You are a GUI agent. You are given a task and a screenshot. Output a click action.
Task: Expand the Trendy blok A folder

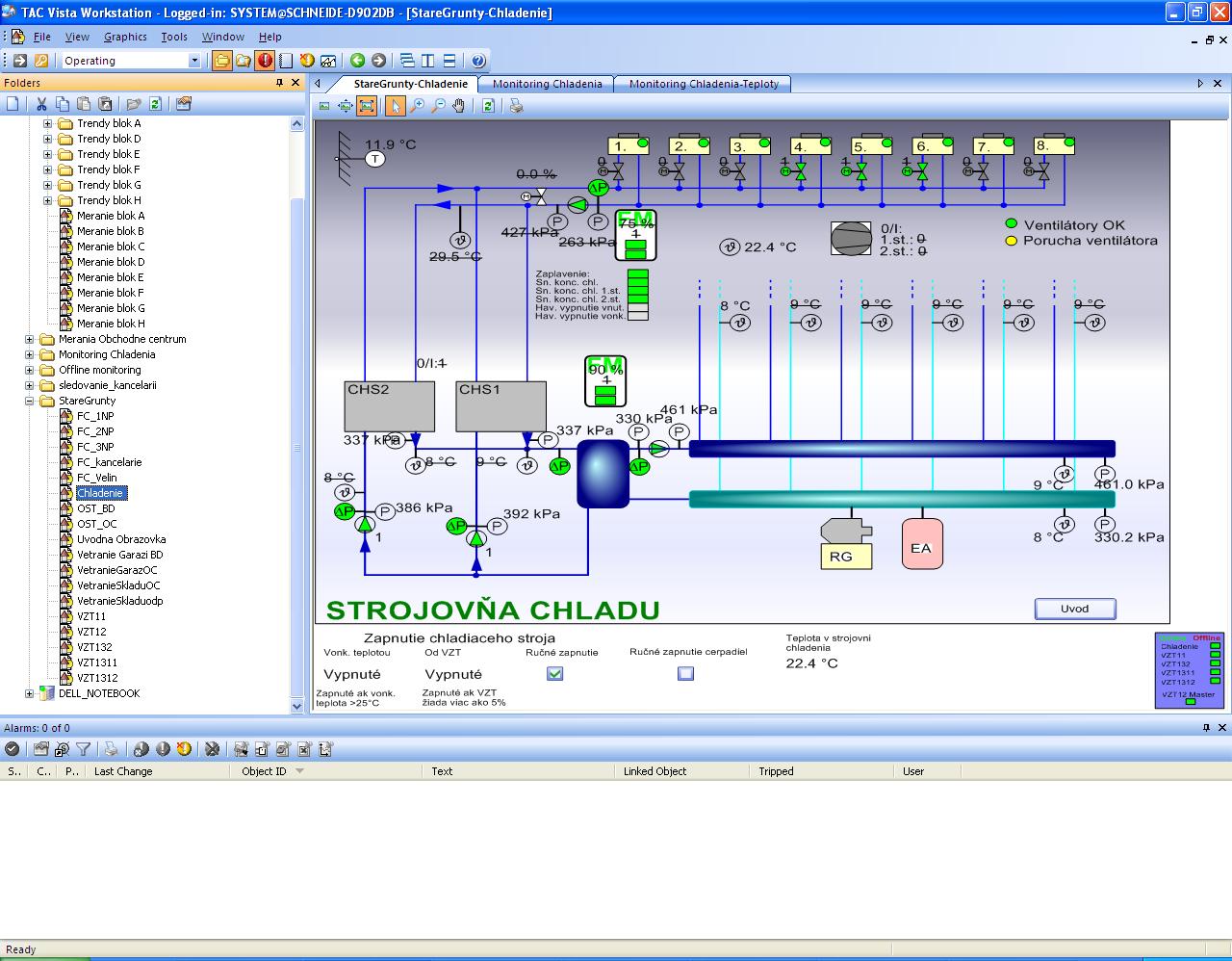pyautogui.click(x=47, y=123)
